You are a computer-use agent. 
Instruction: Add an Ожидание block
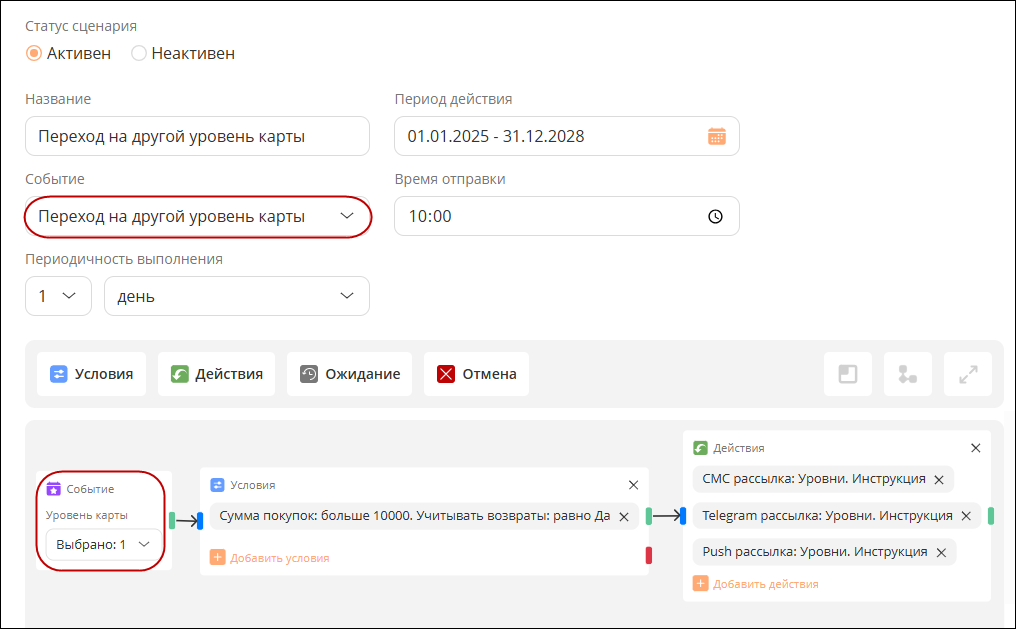point(349,374)
